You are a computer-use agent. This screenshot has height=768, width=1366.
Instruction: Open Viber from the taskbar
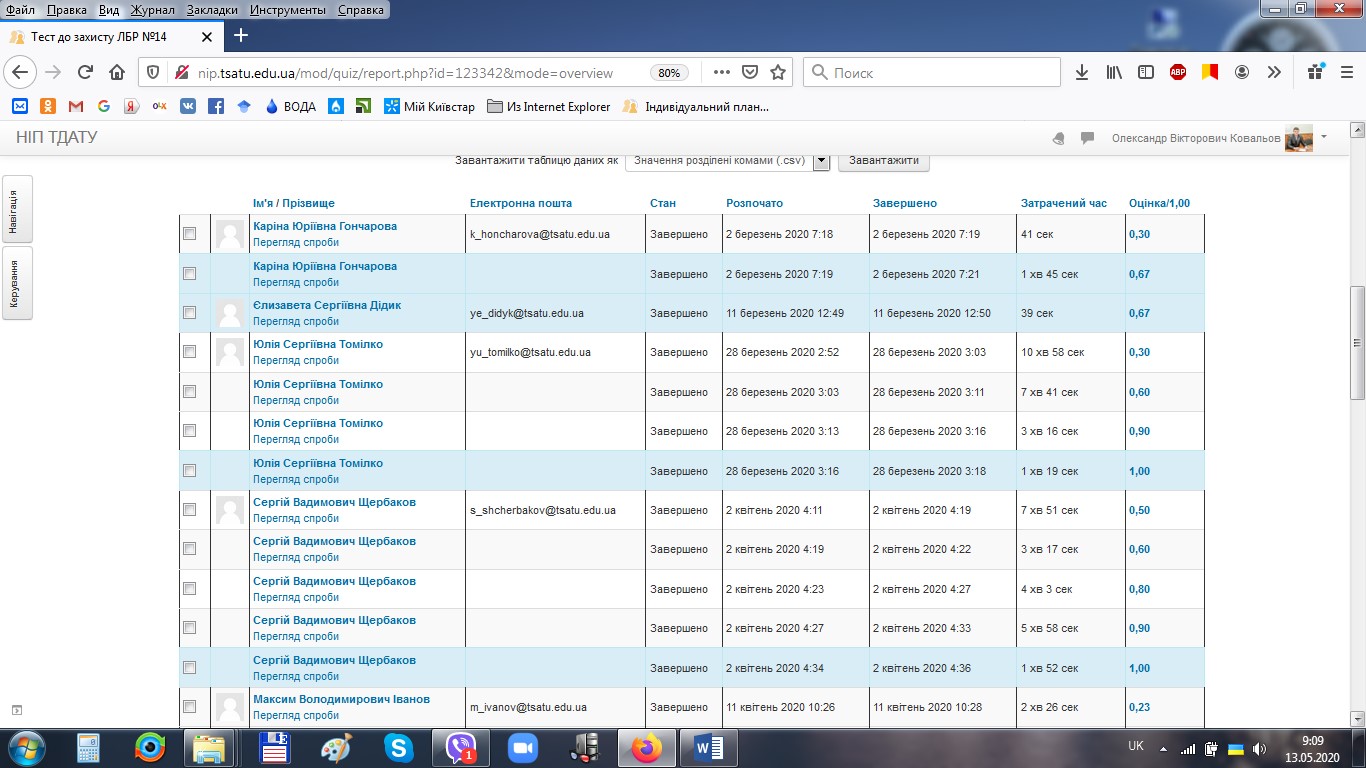pyautogui.click(x=462, y=747)
